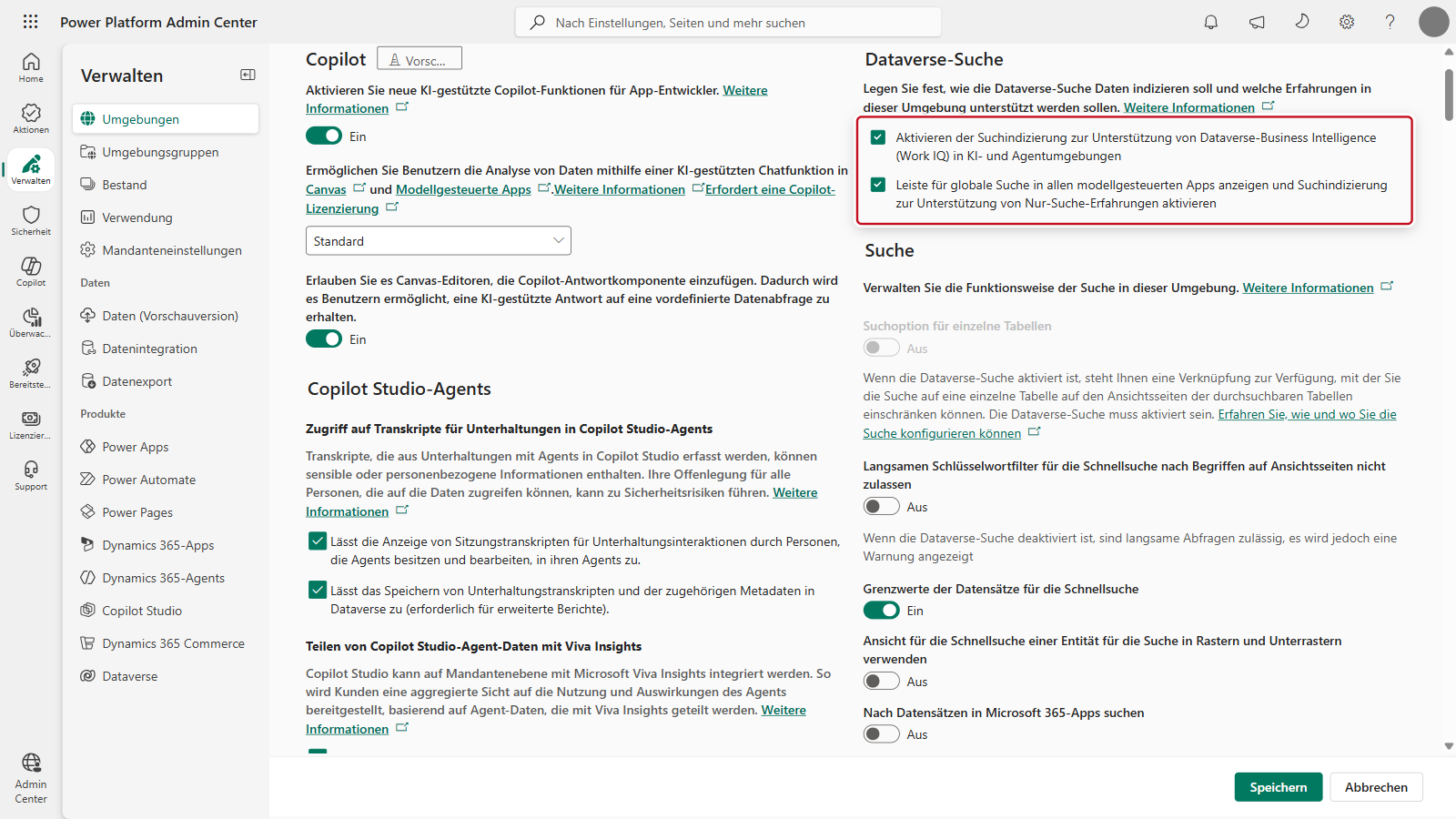The image size is (1456, 819).
Task: Open Support in left rail
Action: (x=31, y=475)
